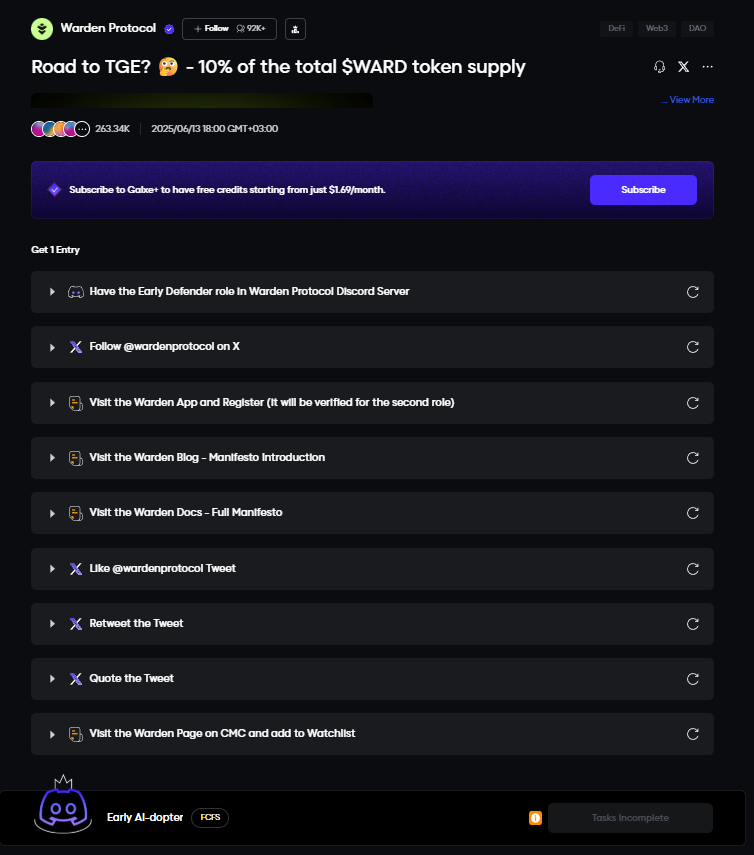
Task: Expand the Visit Warden App and Register task
Action: [52, 402]
